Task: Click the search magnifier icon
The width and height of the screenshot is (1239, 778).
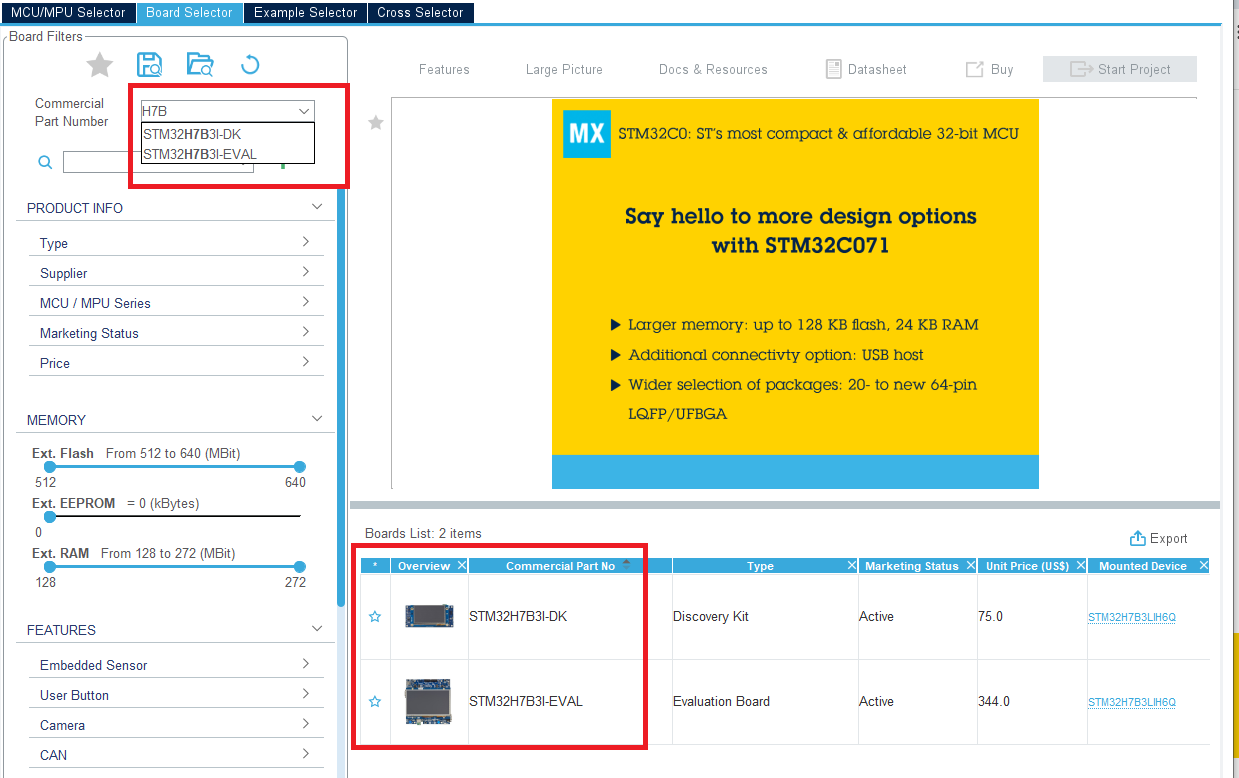Action: click(43, 161)
